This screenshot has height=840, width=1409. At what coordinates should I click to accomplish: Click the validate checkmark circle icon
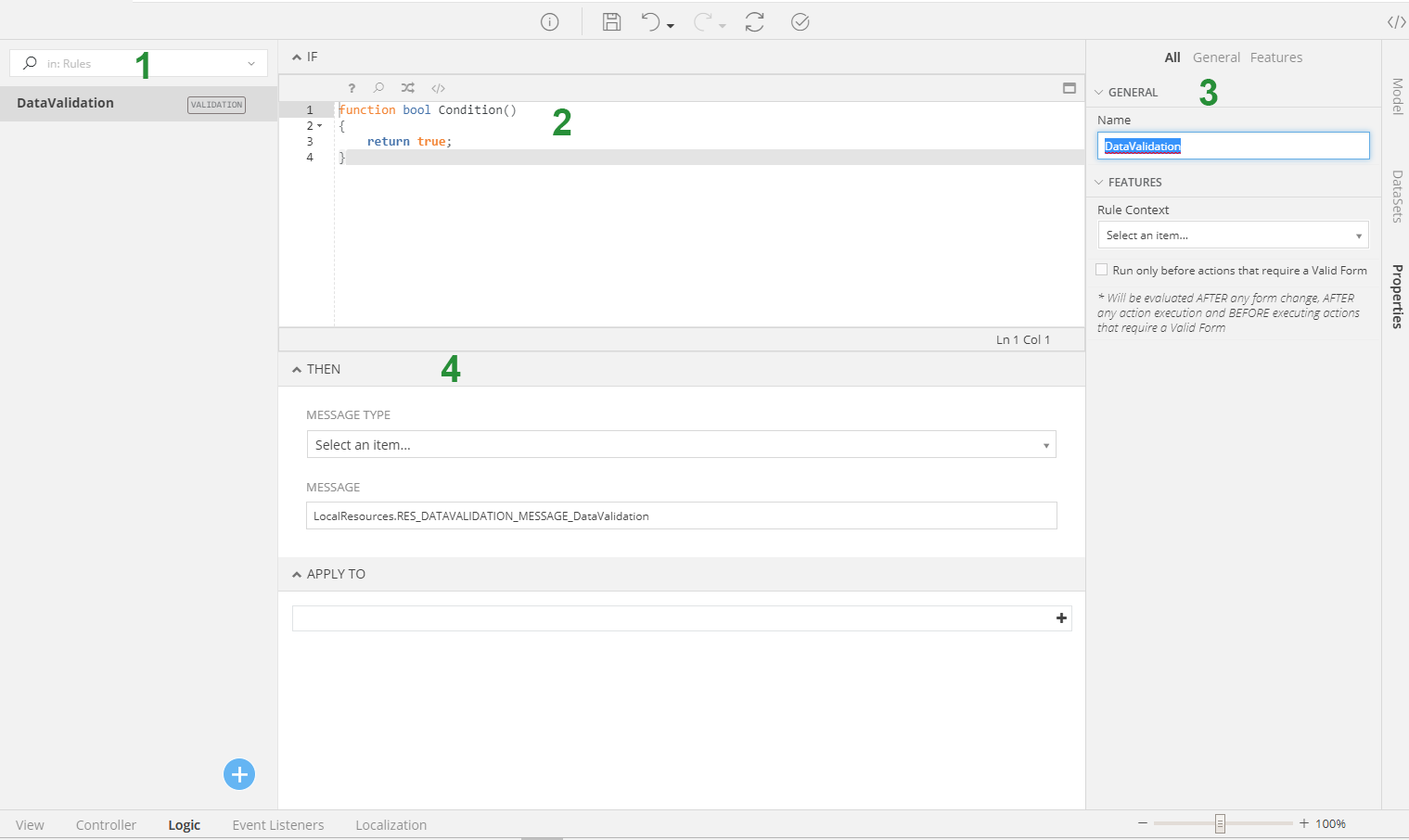pos(801,22)
